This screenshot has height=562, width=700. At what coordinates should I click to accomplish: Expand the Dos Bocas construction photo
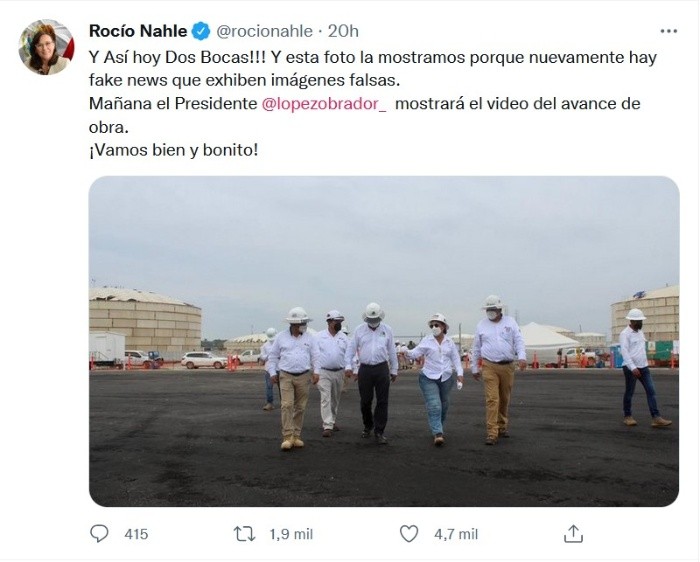click(383, 341)
